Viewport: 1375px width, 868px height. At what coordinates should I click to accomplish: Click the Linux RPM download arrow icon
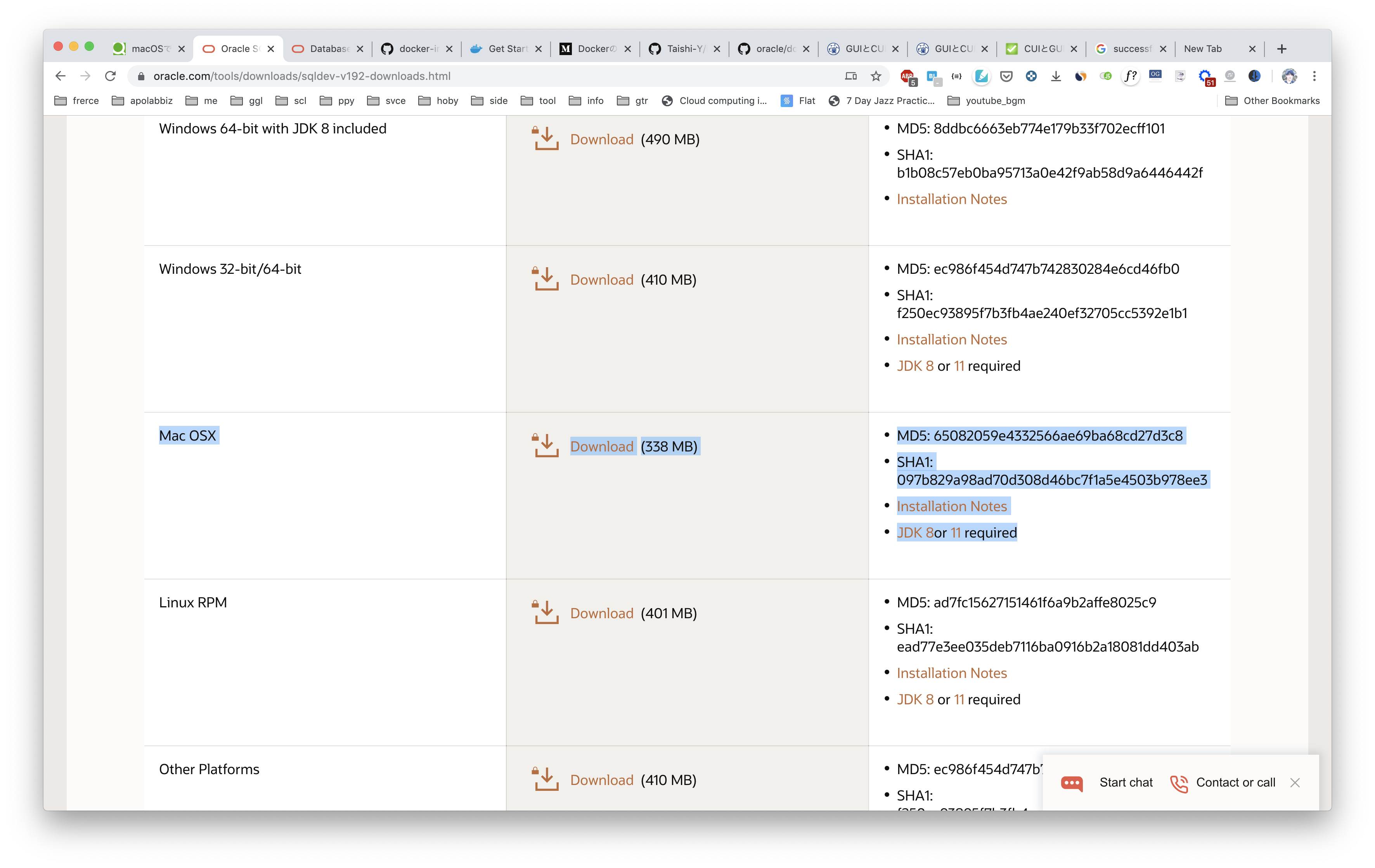pos(546,612)
